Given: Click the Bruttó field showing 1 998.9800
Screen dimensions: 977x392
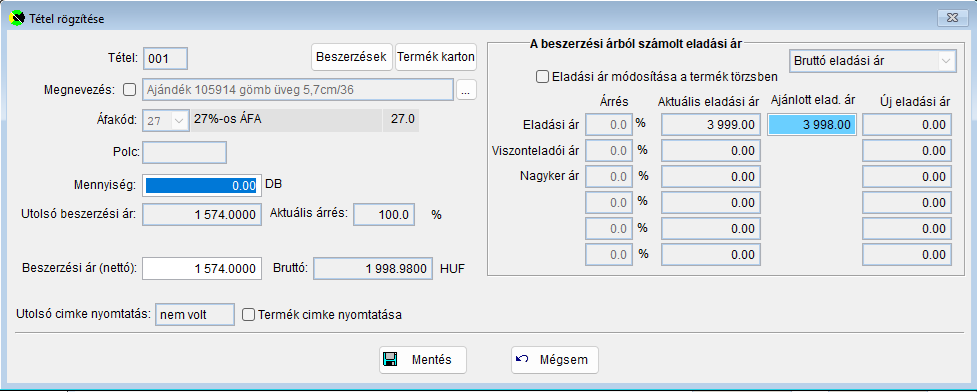Looking at the screenshot, I should [373, 269].
